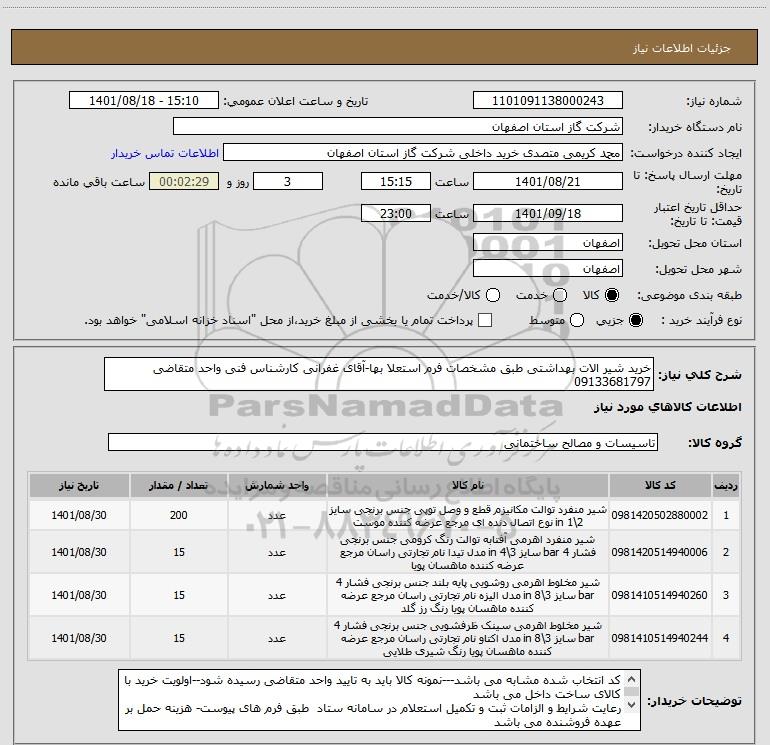Choose the متوسط purchase type radio

point(577,320)
